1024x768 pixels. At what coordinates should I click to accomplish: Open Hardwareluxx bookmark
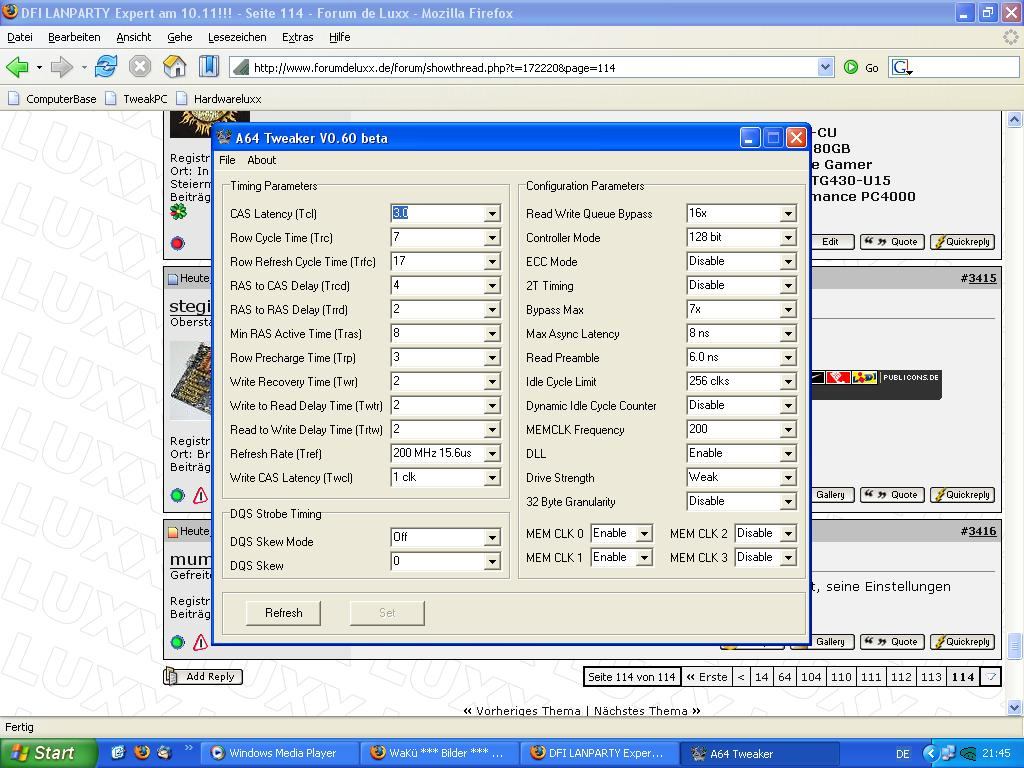219,99
